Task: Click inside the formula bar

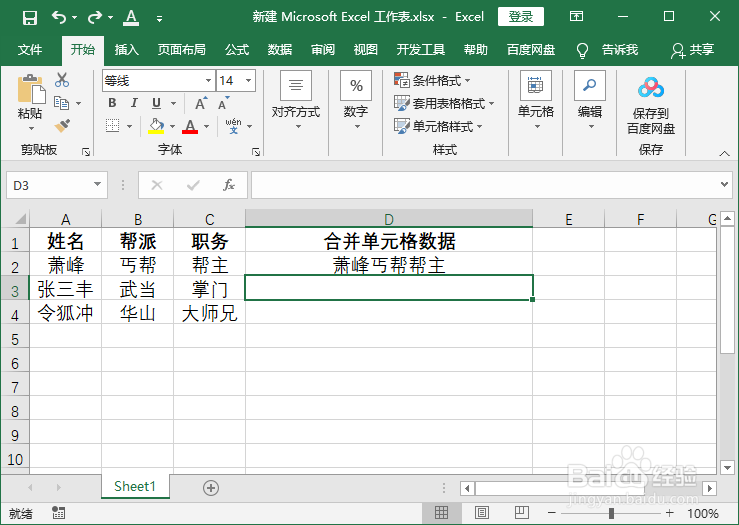Action: (484, 185)
